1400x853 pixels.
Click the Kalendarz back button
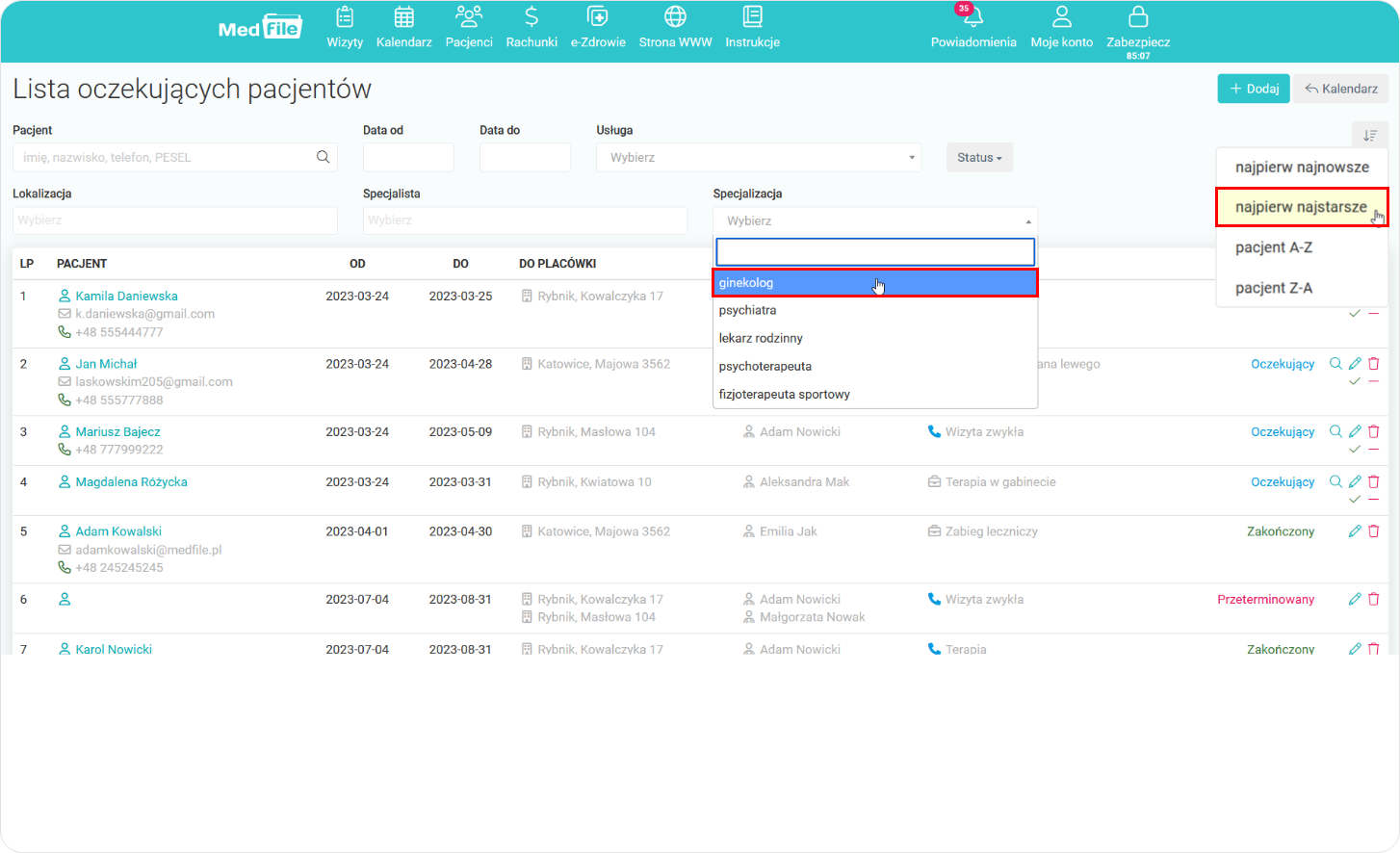click(1340, 89)
